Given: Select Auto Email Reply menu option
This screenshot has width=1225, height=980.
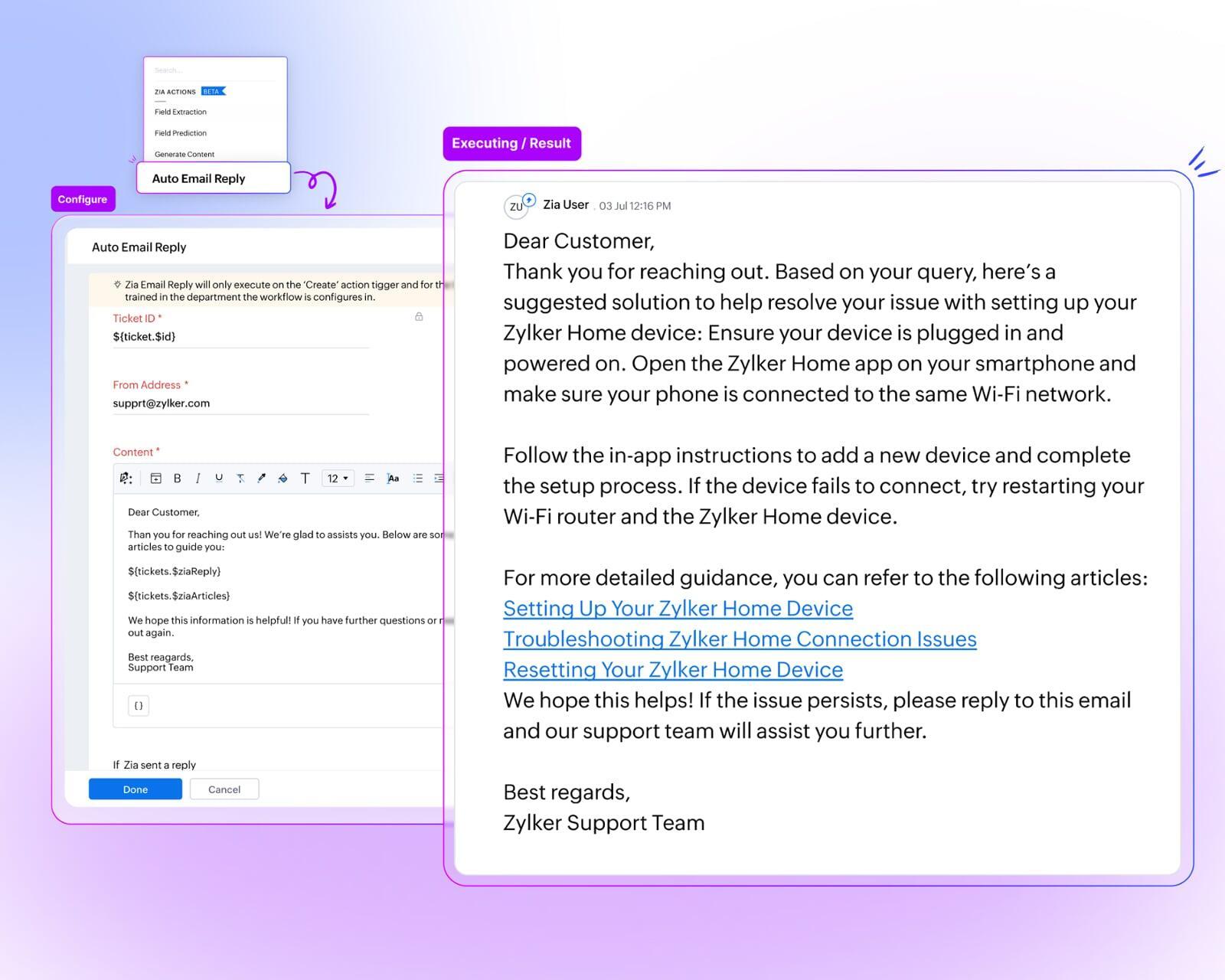Looking at the screenshot, I should click(x=199, y=178).
